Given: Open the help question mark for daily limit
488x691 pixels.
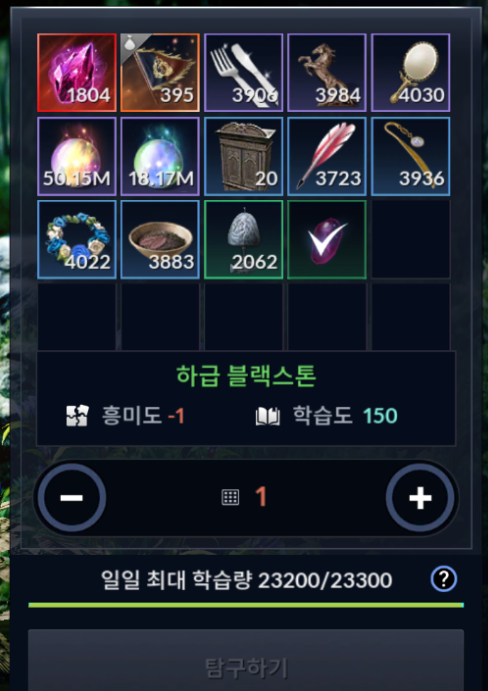Looking at the screenshot, I should (x=443, y=579).
